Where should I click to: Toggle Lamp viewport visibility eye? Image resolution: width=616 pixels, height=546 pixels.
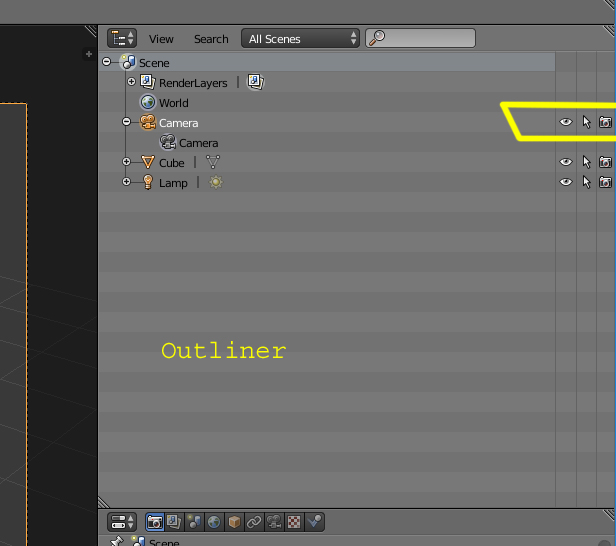tap(566, 182)
